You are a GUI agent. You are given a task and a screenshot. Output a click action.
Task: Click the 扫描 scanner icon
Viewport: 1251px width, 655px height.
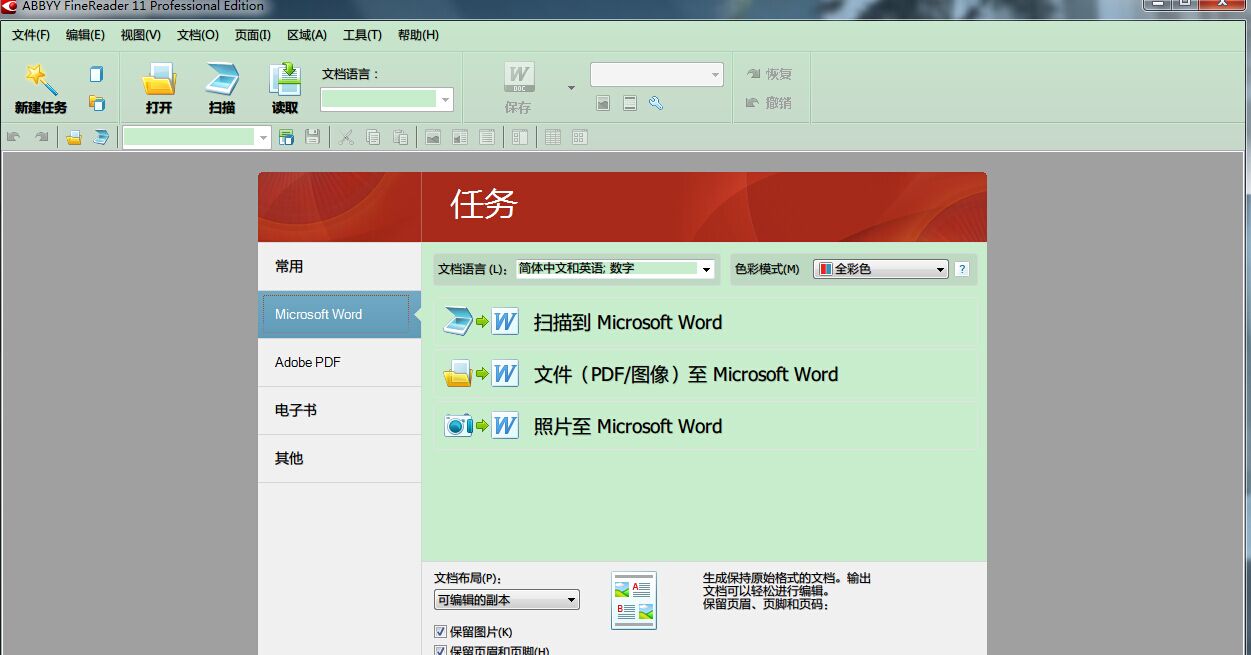coord(222,79)
